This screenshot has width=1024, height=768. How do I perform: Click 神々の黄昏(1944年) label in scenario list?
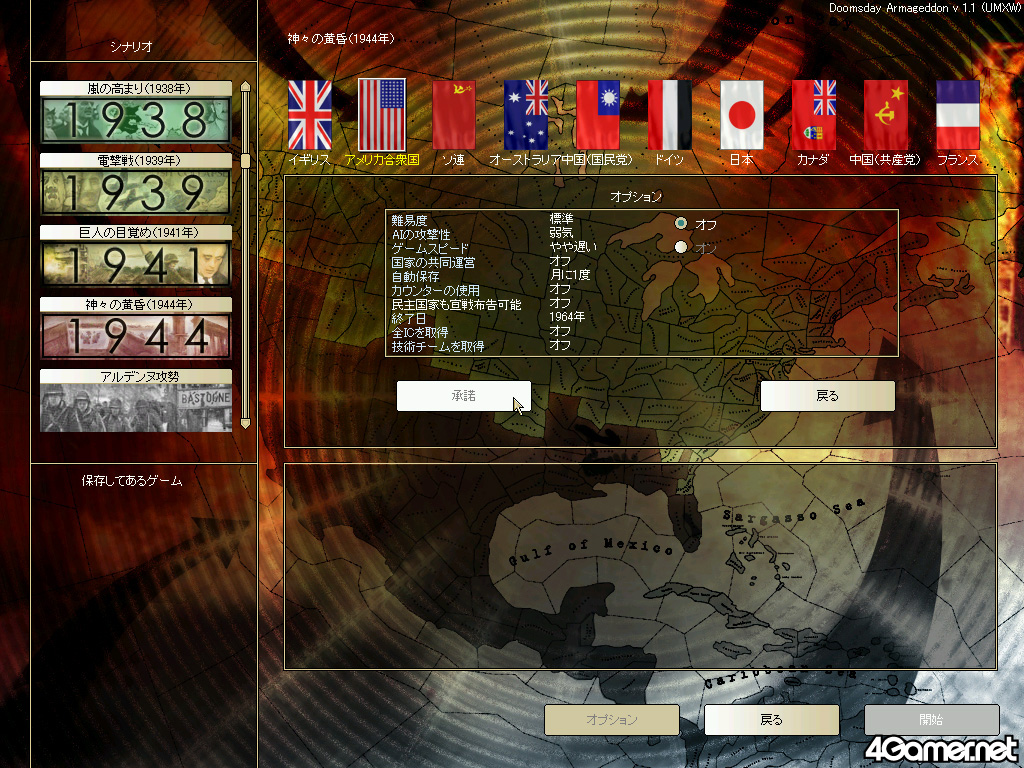point(136,304)
